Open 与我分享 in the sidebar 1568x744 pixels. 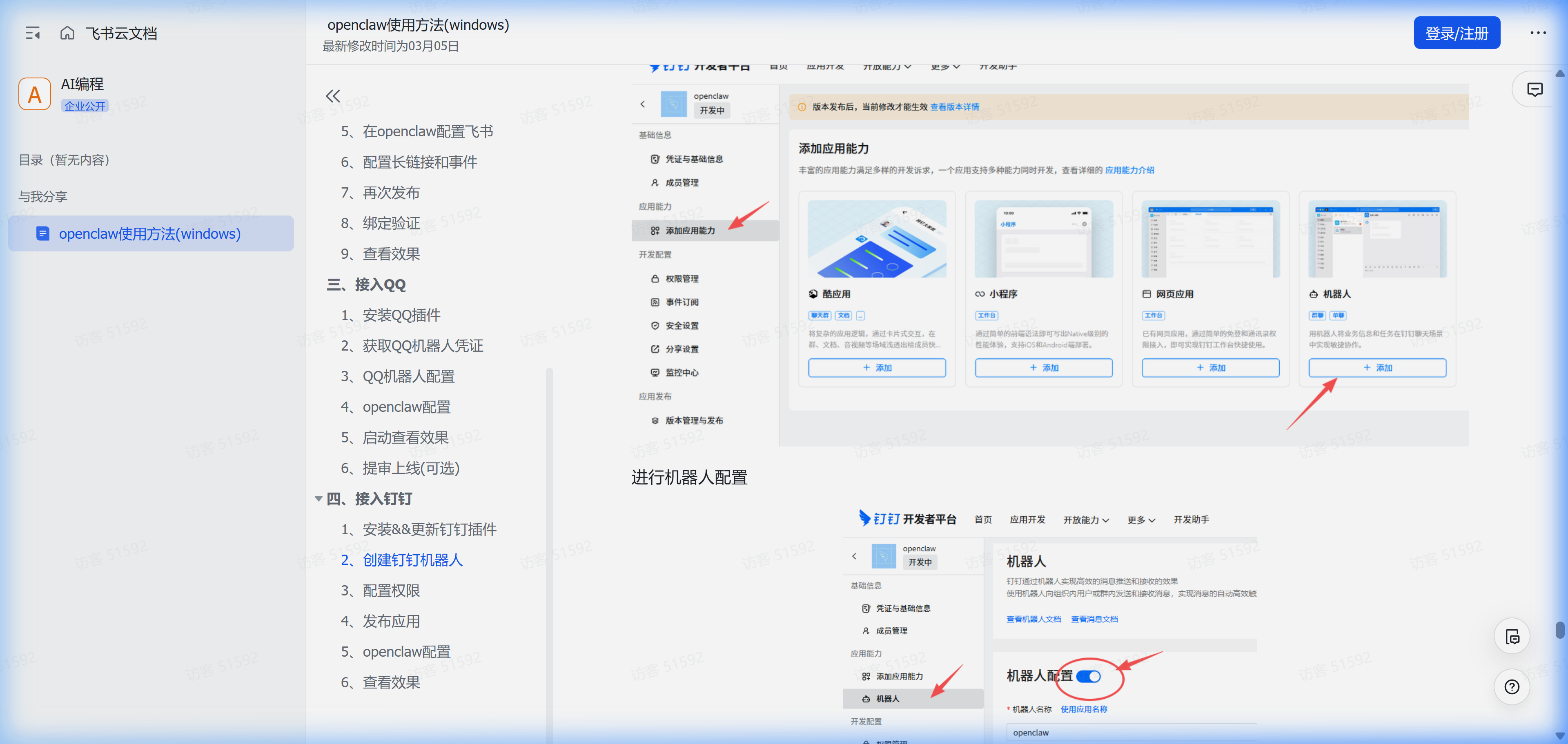42,196
